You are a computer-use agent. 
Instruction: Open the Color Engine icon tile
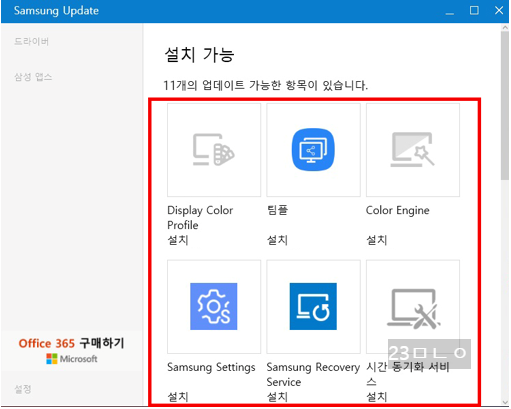point(413,150)
